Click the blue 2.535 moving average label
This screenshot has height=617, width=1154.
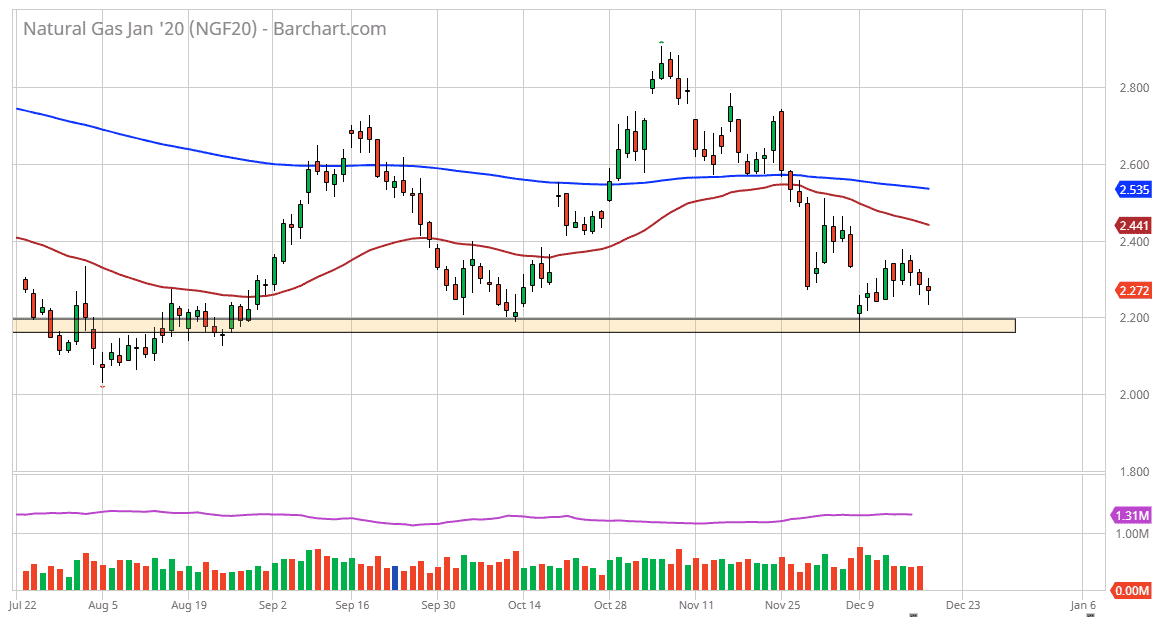(x=1133, y=190)
